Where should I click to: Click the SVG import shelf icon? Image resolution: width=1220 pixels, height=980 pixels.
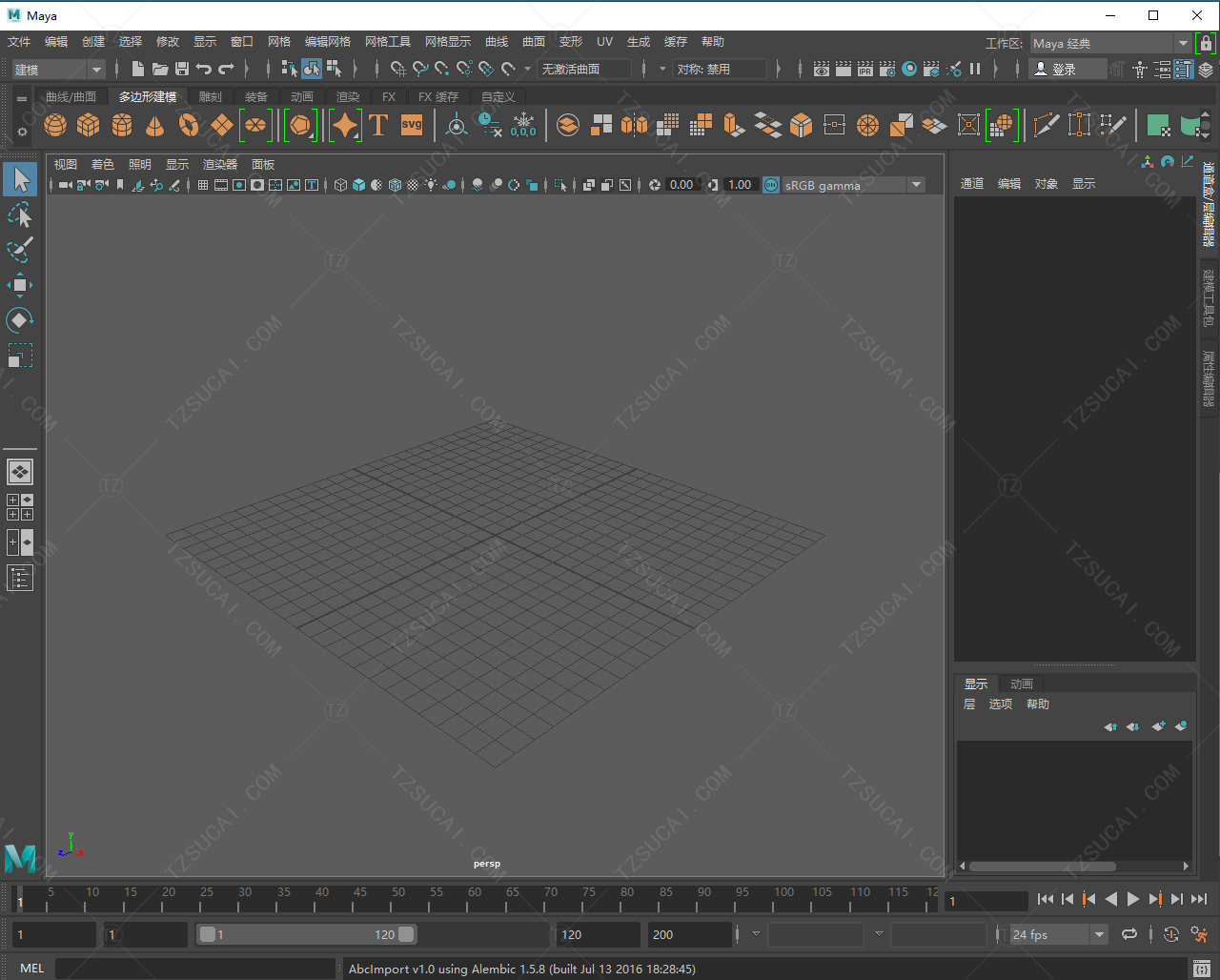click(x=411, y=125)
